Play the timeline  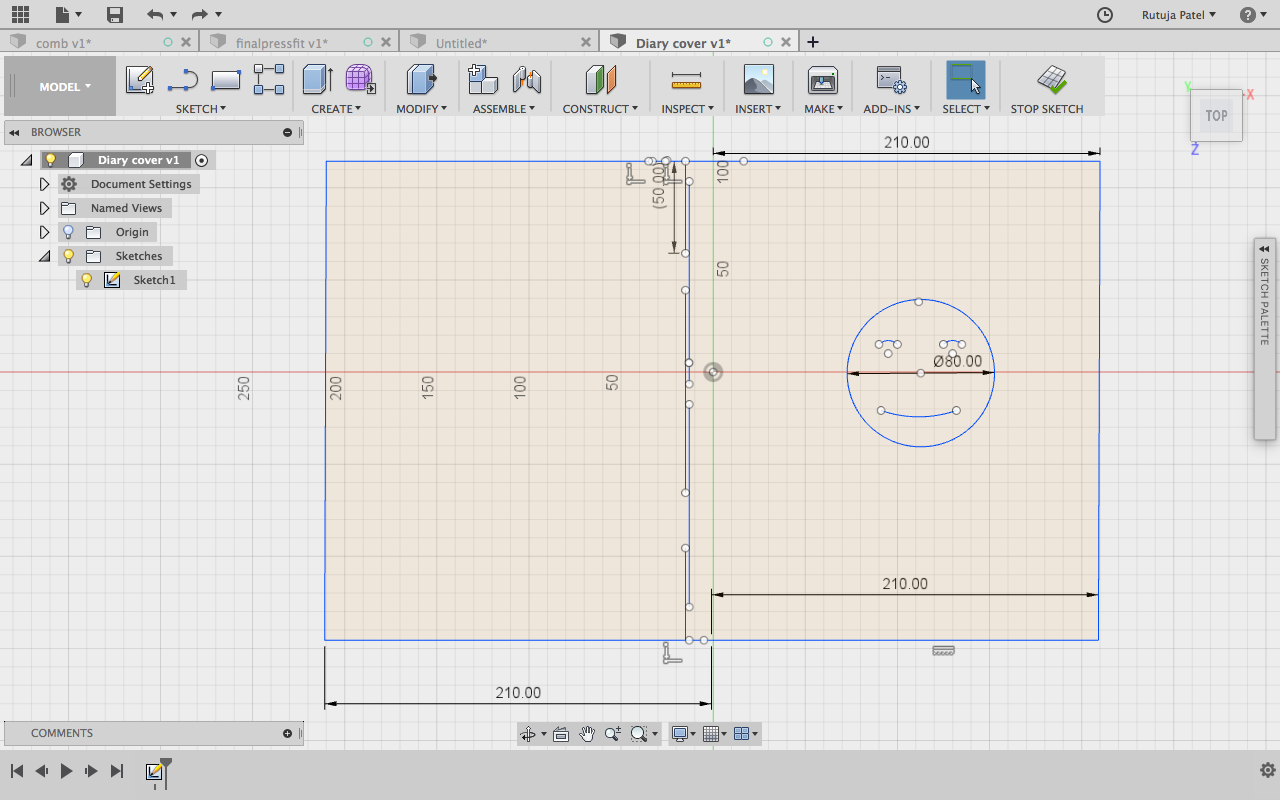(x=67, y=771)
